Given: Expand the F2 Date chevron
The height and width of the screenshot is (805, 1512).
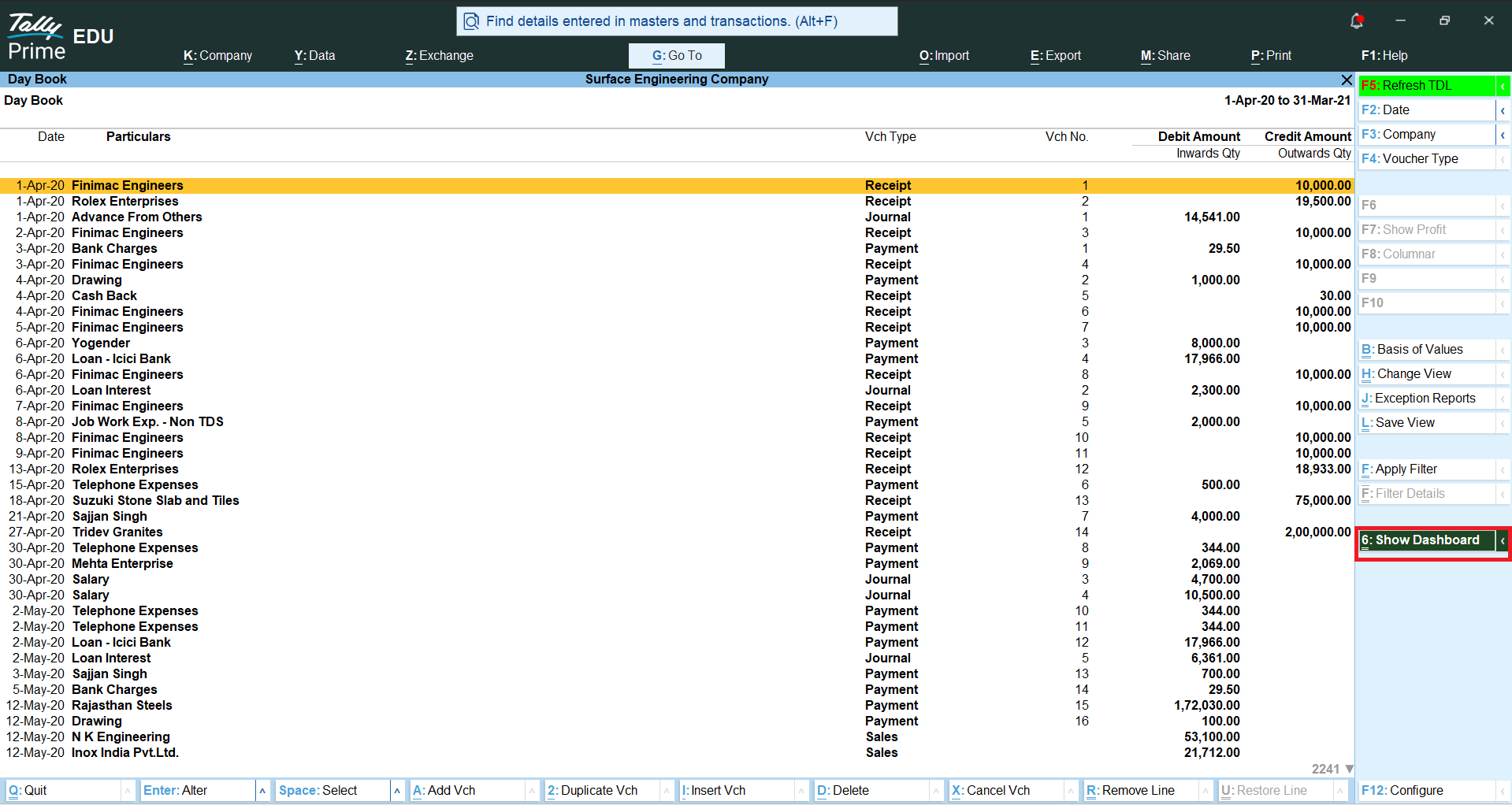Looking at the screenshot, I should (x=1503, y=110).
